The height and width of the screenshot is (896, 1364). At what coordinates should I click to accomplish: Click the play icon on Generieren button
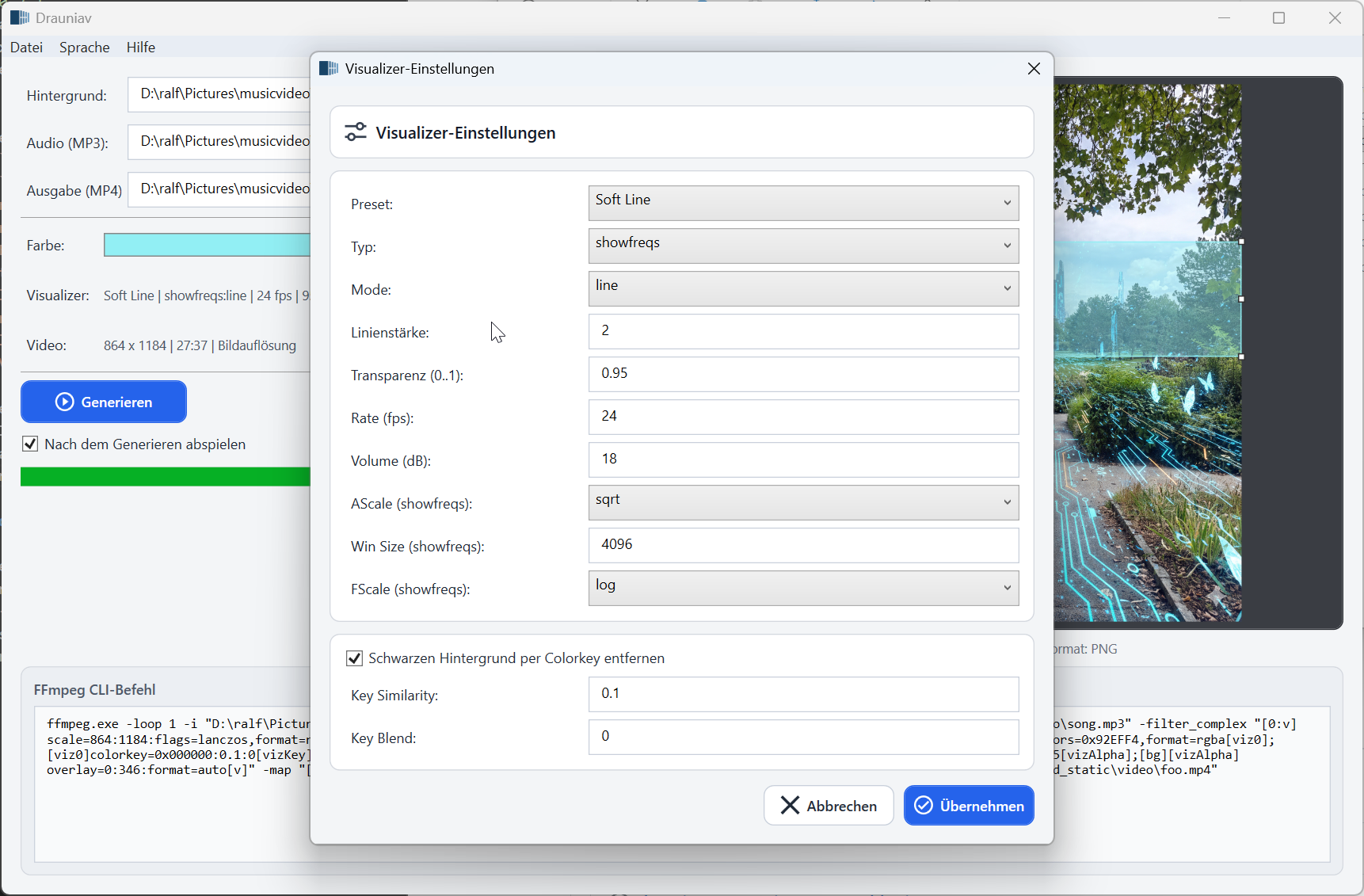(64, 402)
